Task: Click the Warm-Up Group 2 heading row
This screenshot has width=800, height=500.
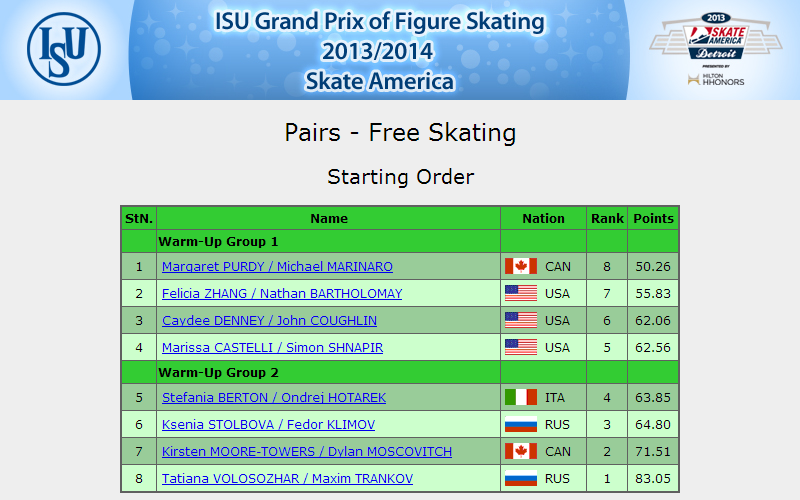Action: [x=400, y=372]
